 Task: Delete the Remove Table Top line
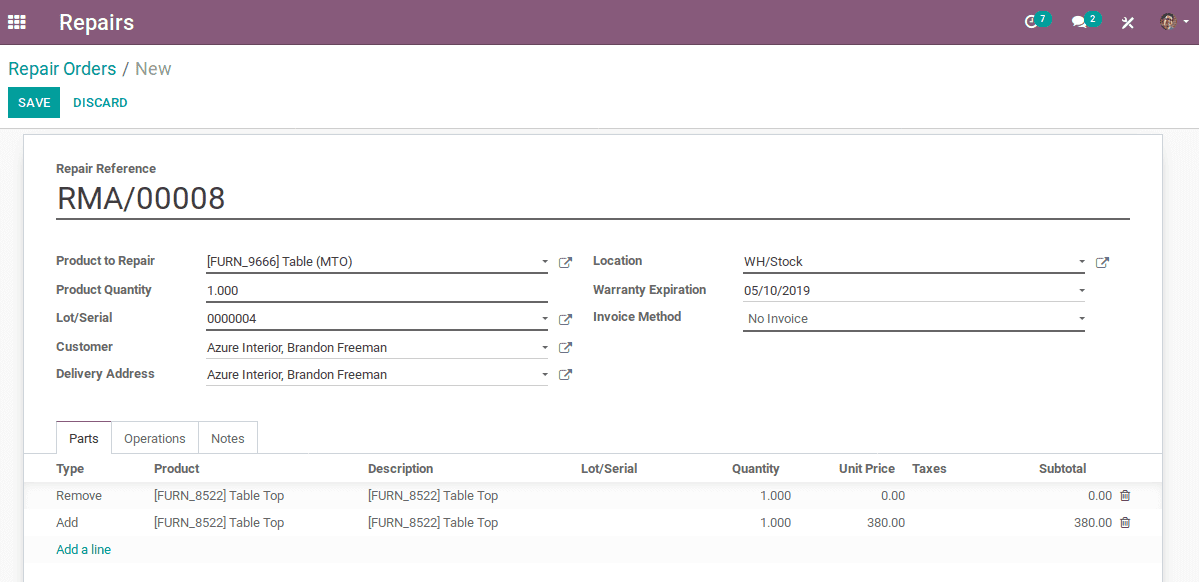tap(1125, 496)
